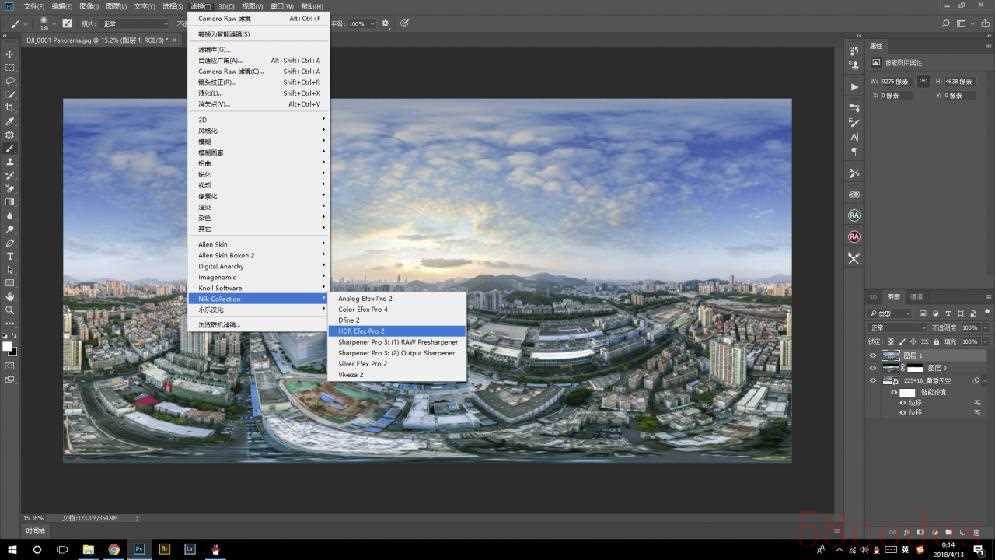
Task: Select the Zoom tool
Action: [x=10, y=310]
